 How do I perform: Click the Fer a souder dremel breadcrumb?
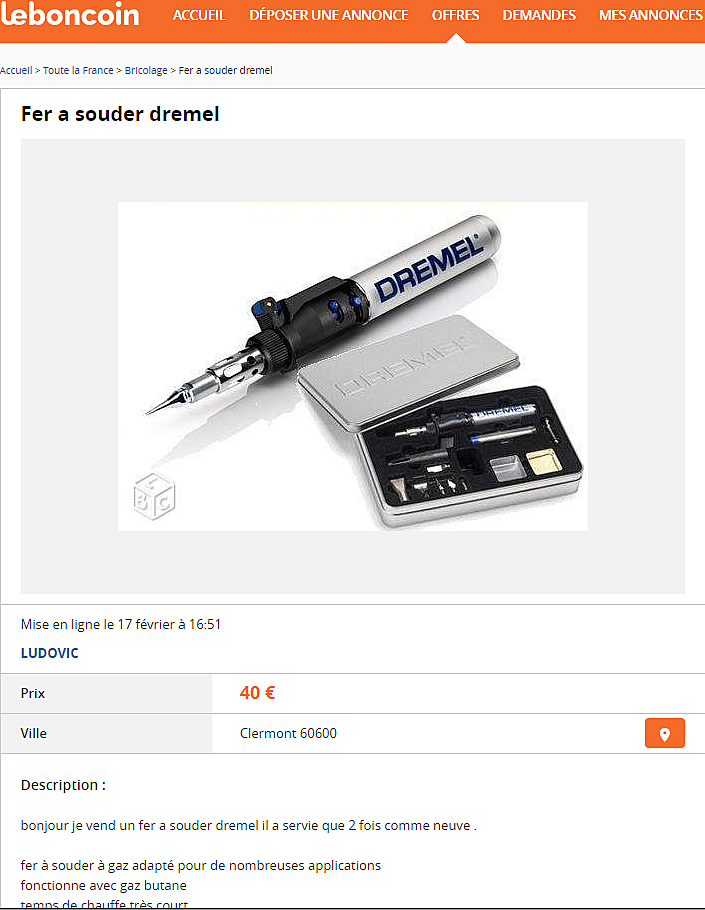coord(225,70)
